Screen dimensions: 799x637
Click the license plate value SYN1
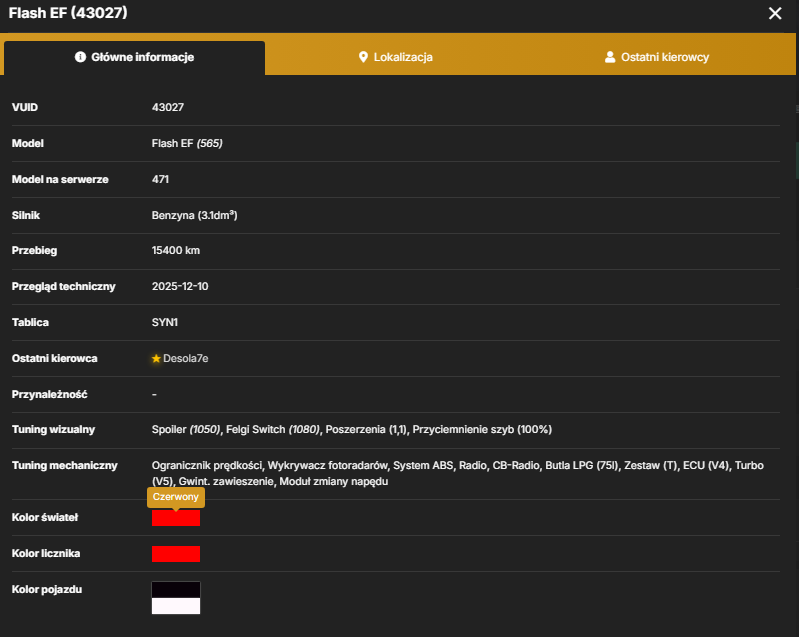tap(165, 323)
